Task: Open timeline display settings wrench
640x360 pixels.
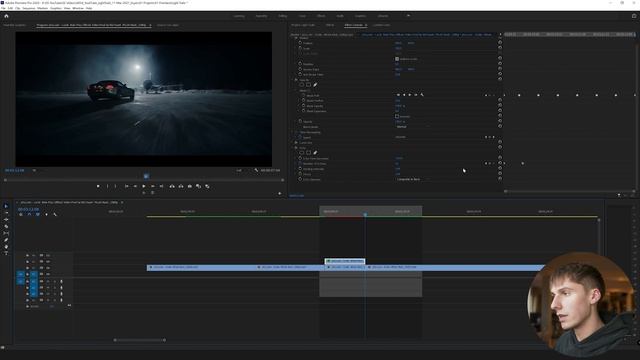Action: pyautogui.click(x=55, y=214)
